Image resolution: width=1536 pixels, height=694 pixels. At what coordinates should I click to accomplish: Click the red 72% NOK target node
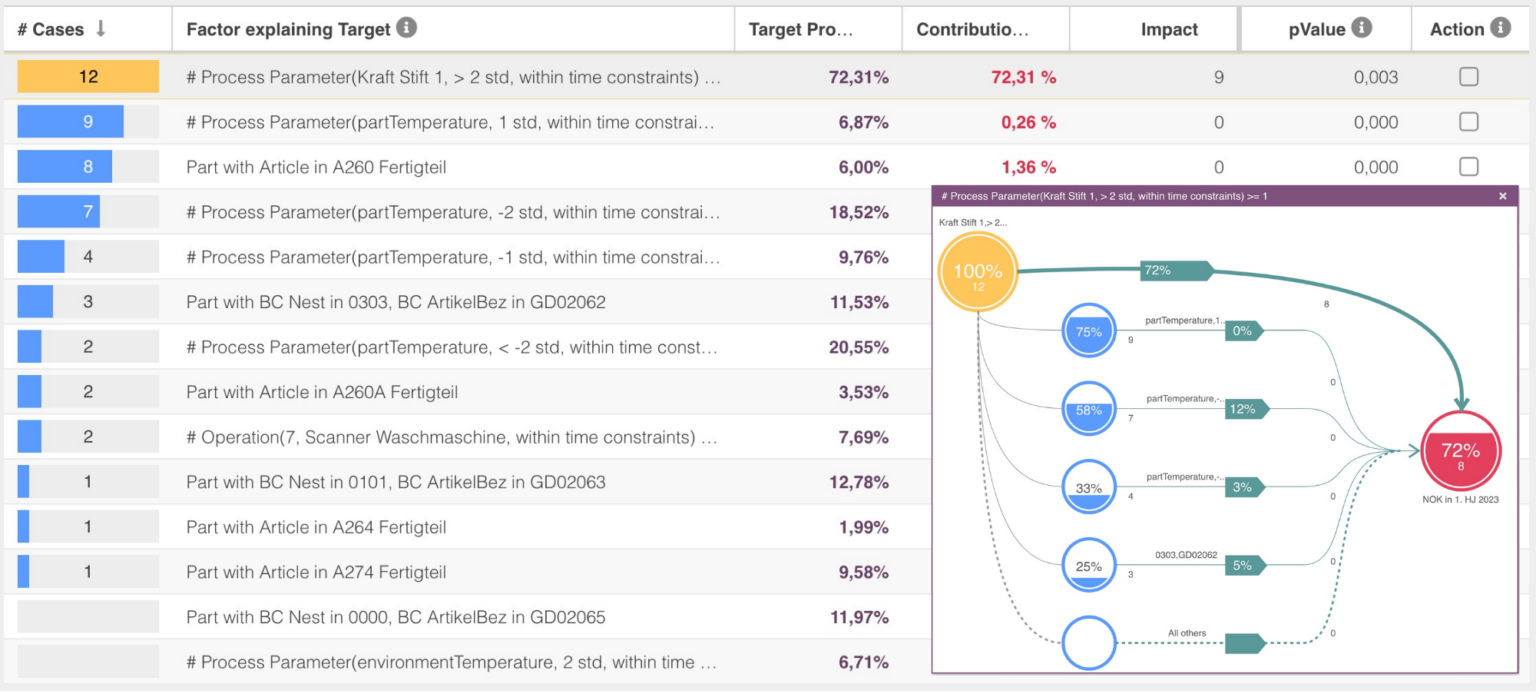click(1460, 452)
